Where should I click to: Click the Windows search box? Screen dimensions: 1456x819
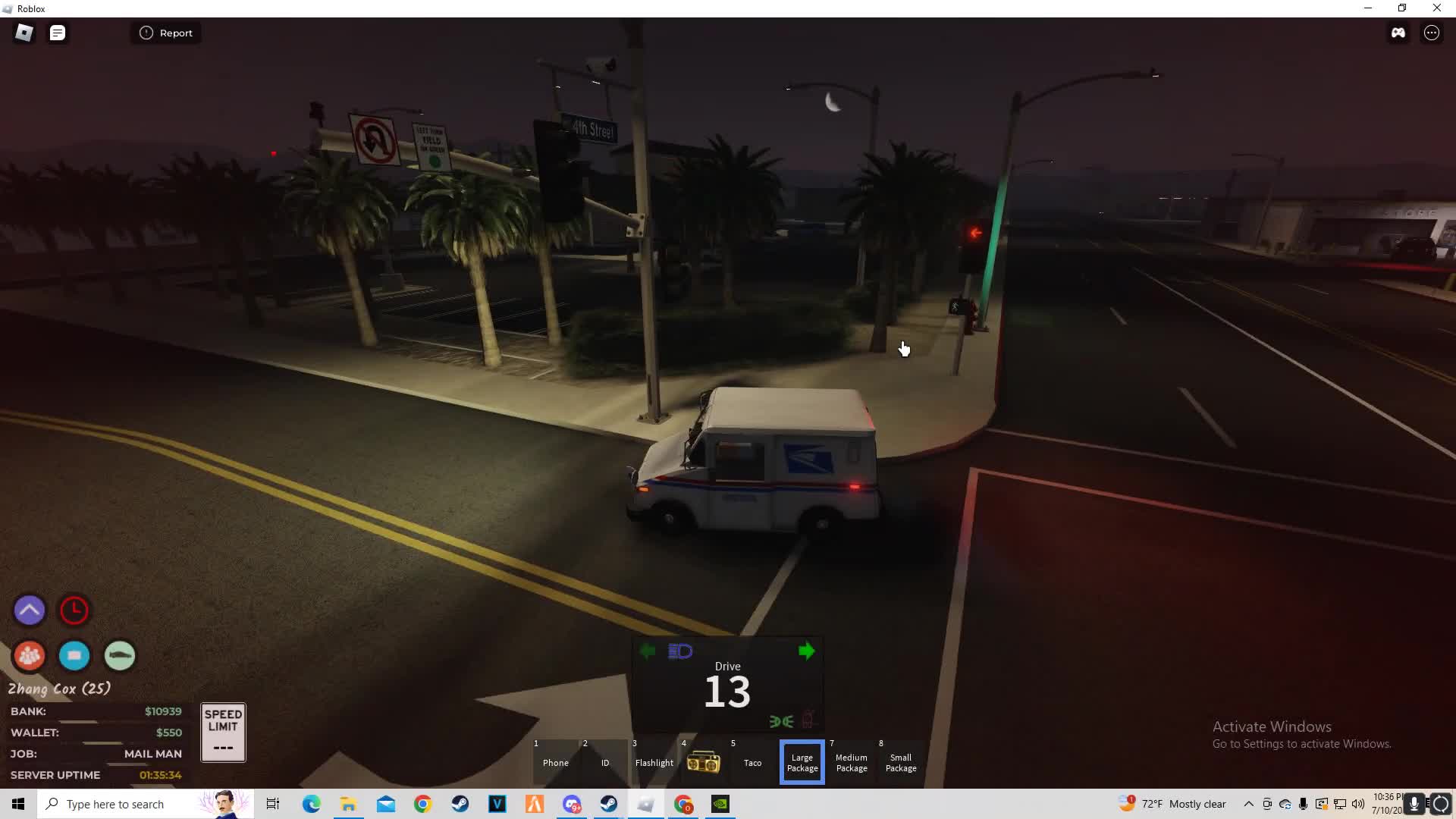click(x=125, y=804)
